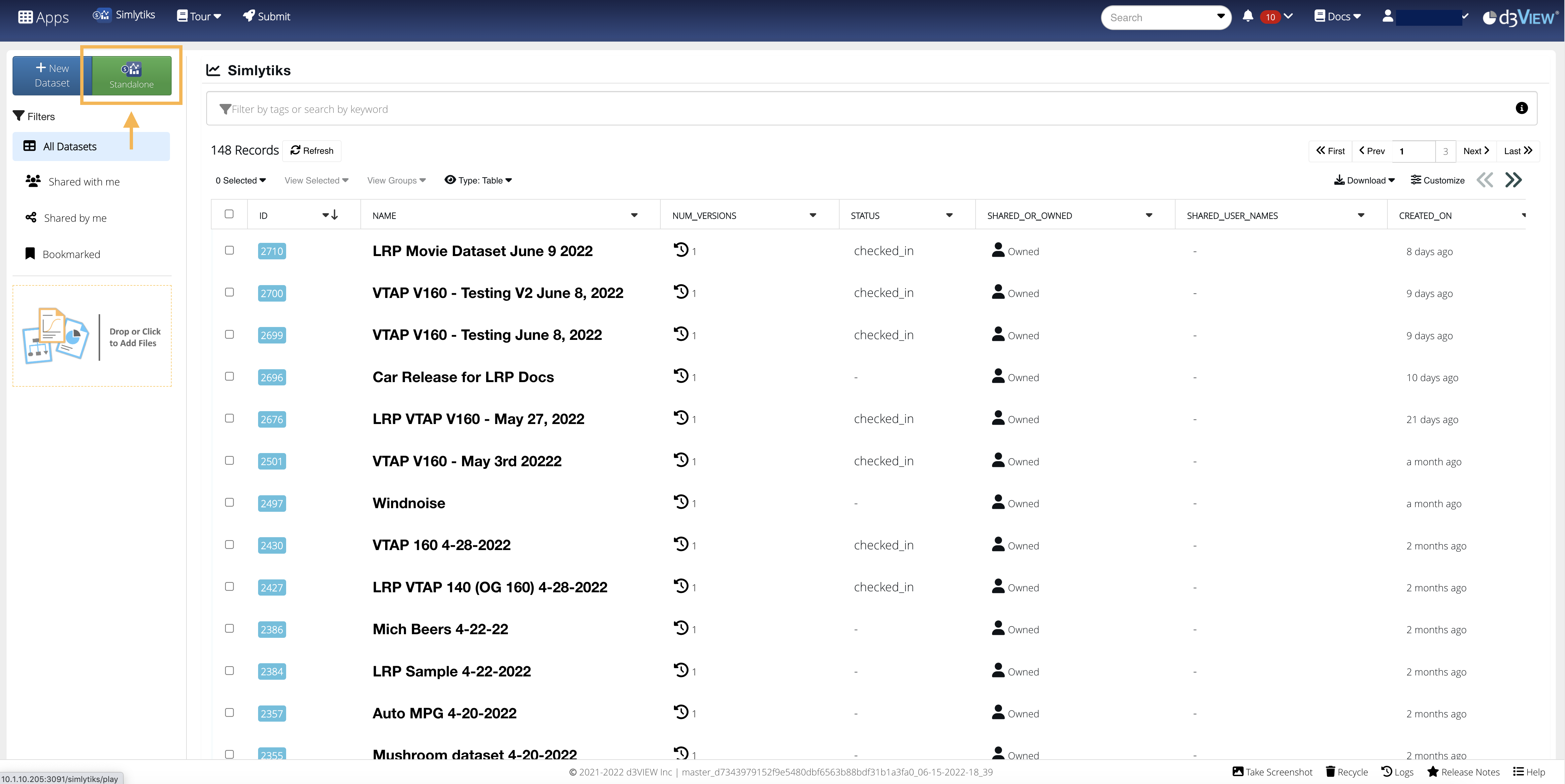Open the Recycle bin in footer
Image resolution: width=1565 pixels, height=784 pixels.
click(1347, 772)
